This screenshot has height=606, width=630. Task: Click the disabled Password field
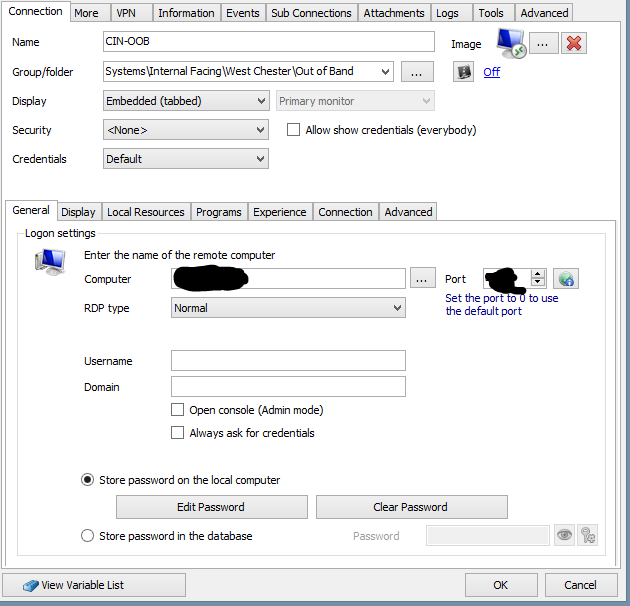click(x=487, y=535)
